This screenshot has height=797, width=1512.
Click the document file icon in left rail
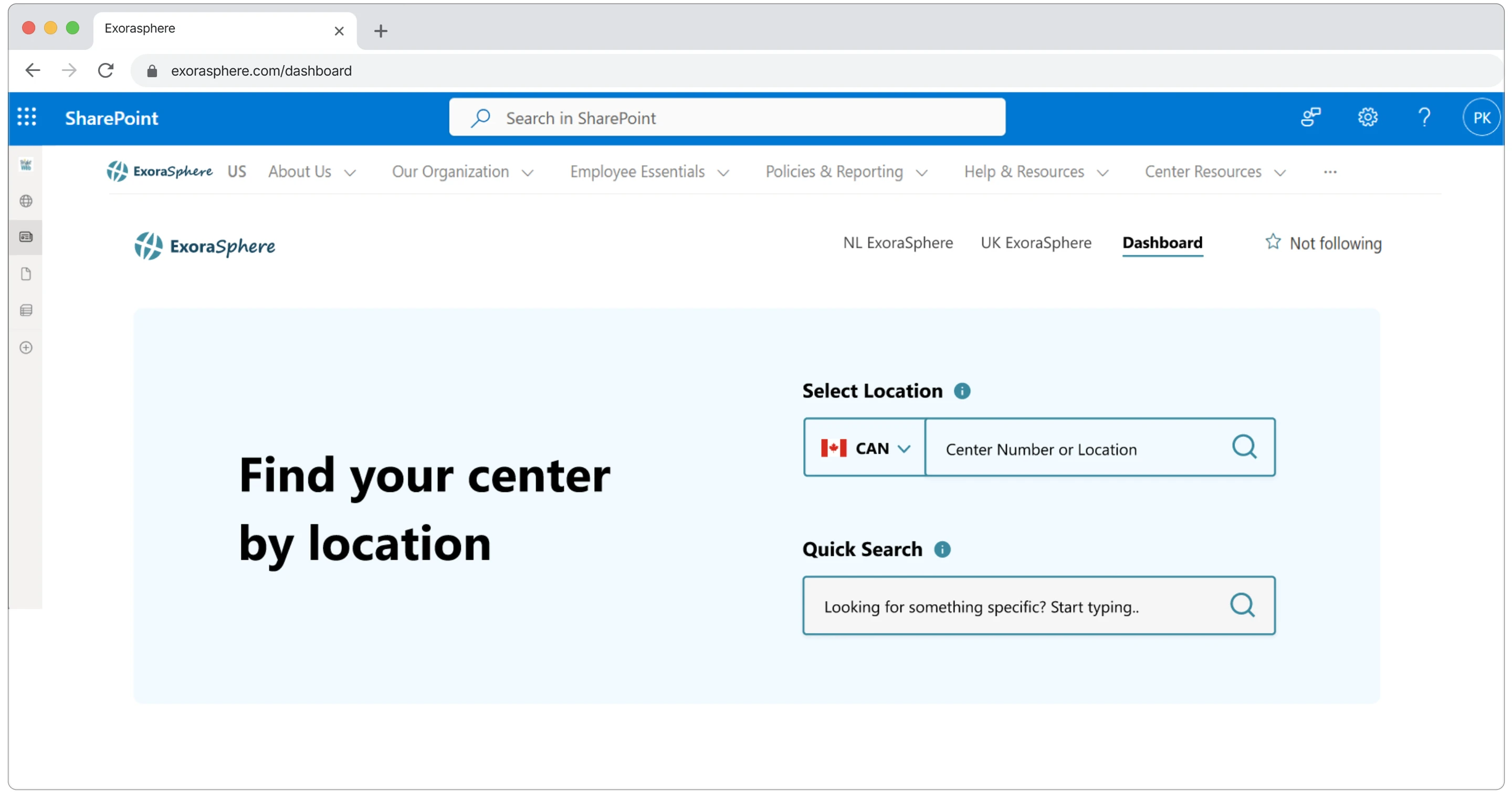pyautogui.click(x=26, y=274)
